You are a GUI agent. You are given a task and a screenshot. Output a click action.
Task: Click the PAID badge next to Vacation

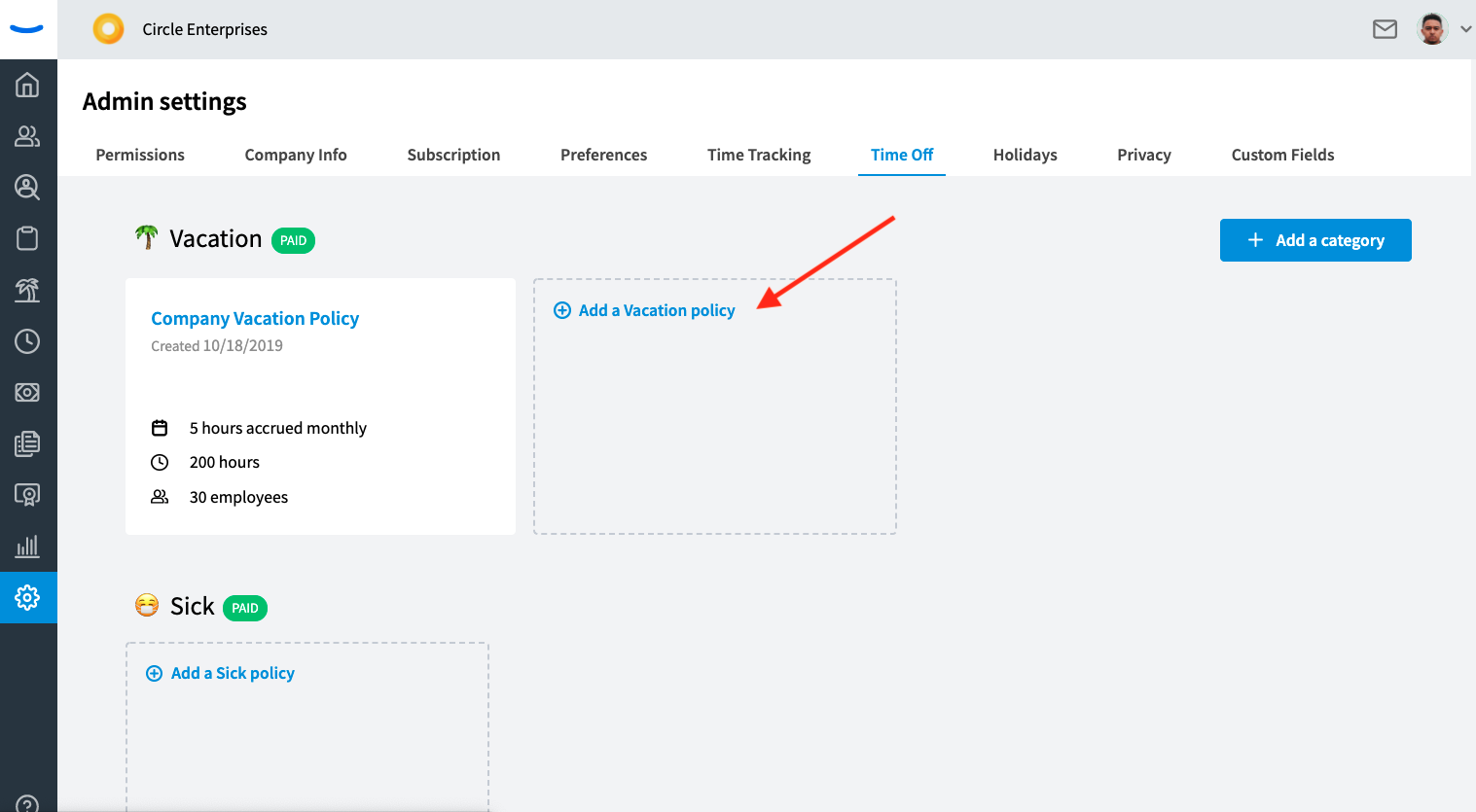click(x=293, y=240)
